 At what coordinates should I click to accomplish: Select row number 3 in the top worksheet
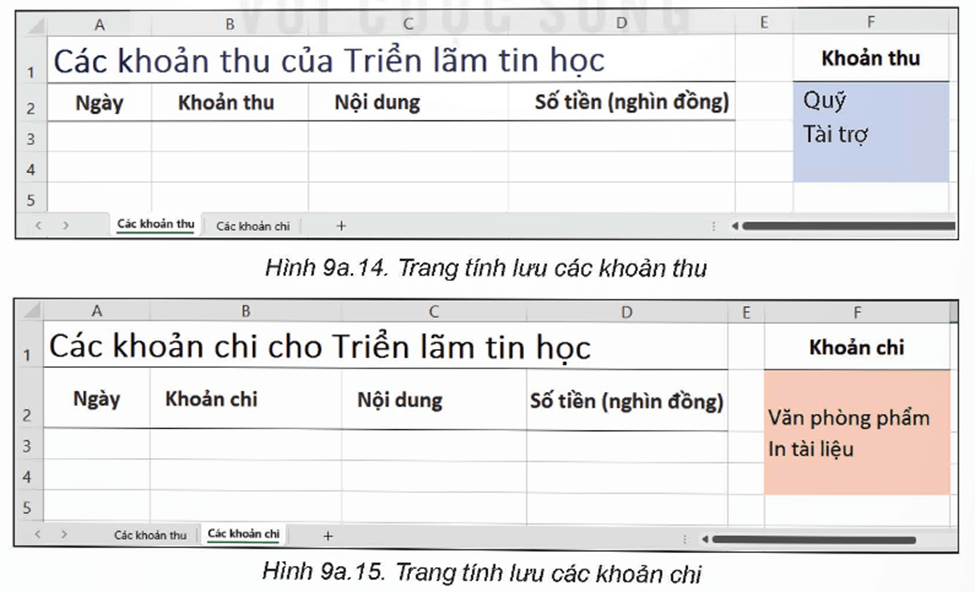click(29, 138)
